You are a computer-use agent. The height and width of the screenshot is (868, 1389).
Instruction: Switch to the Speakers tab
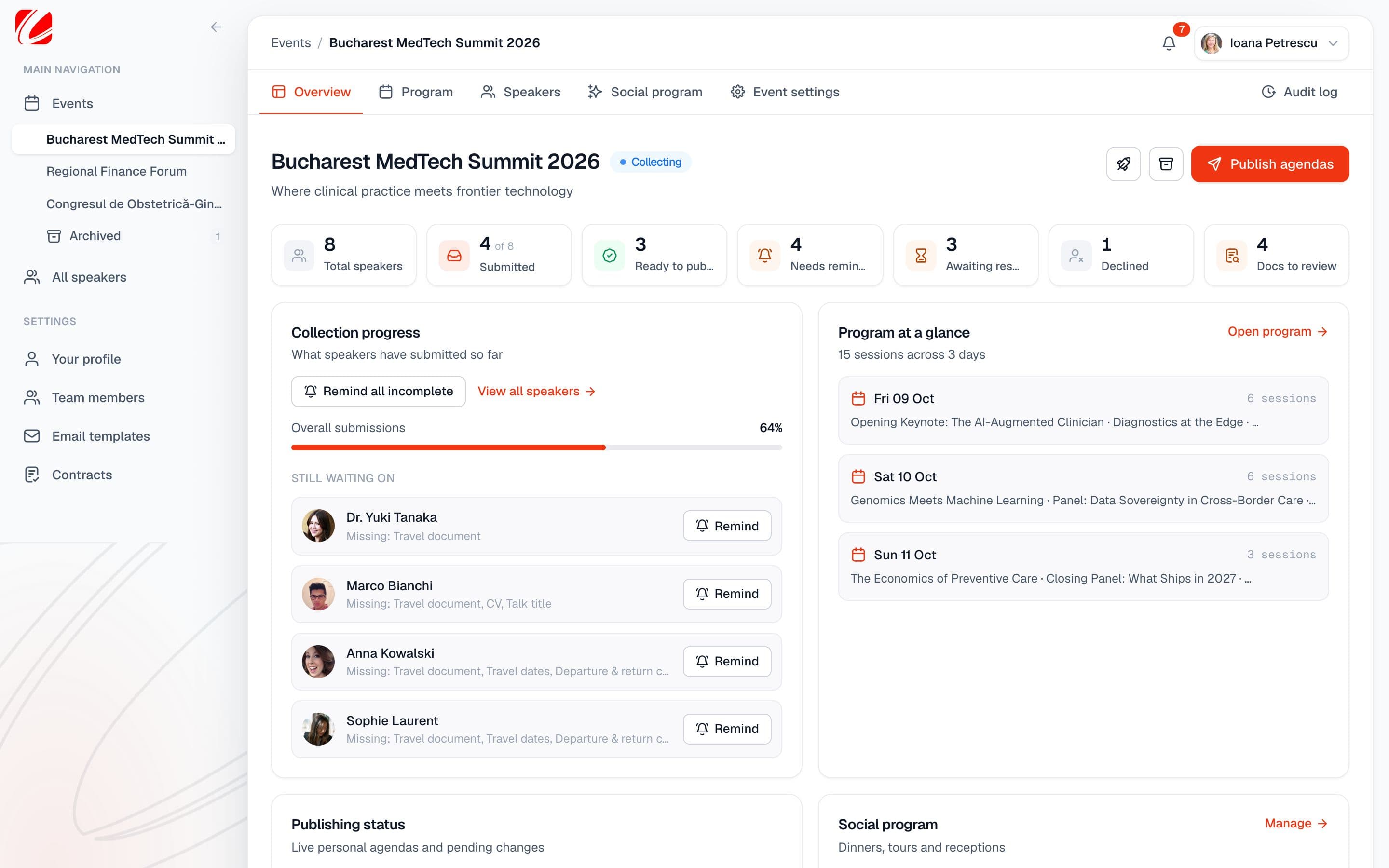pyautogui.click(x=520, y=92)
